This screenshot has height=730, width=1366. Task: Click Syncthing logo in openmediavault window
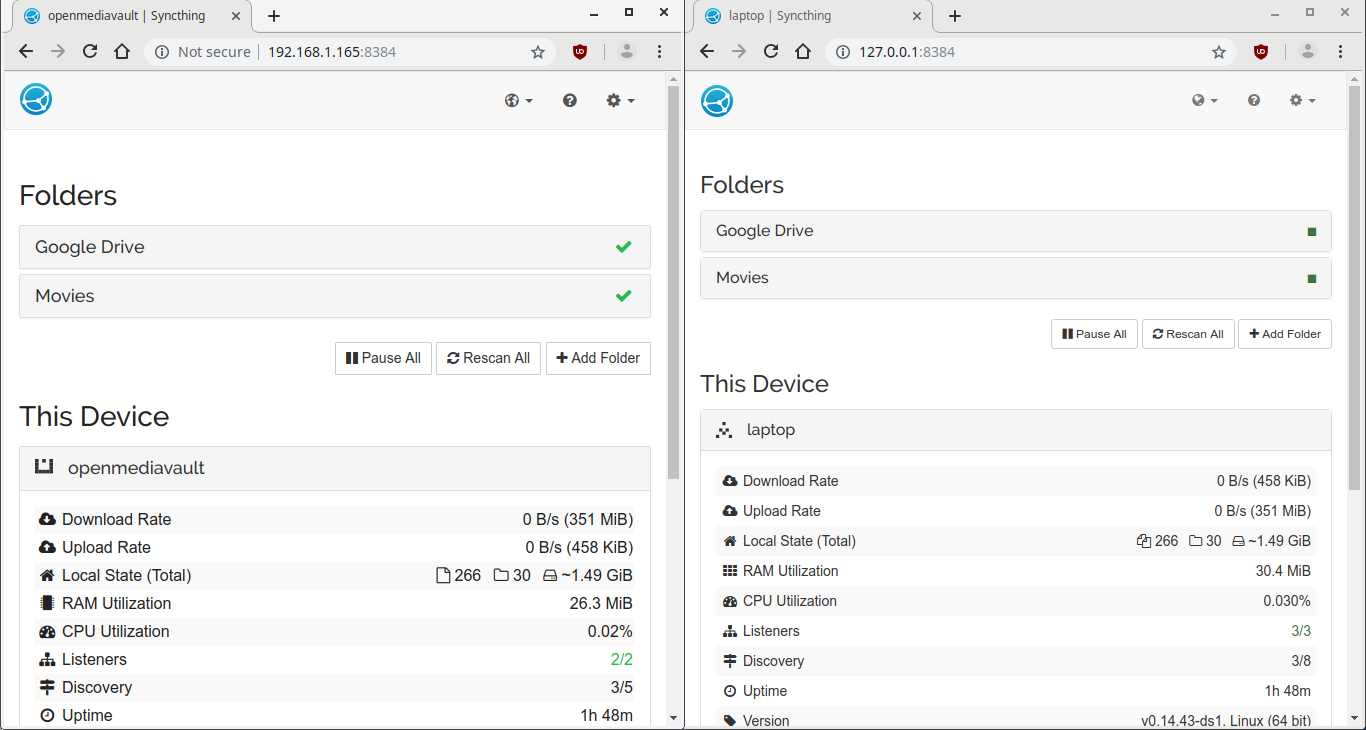36,100
